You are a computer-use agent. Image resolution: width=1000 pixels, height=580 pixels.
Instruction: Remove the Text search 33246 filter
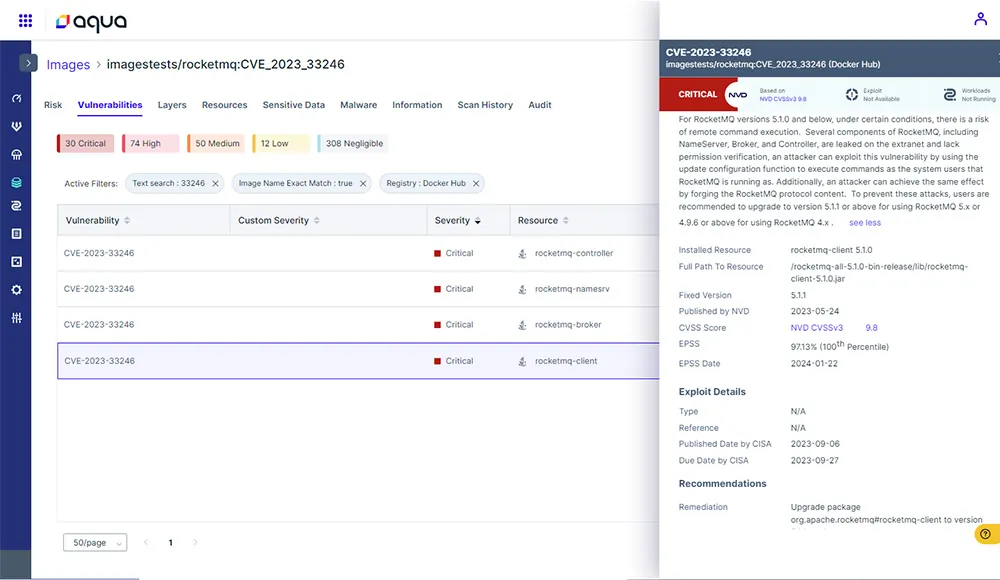[216, 184]
